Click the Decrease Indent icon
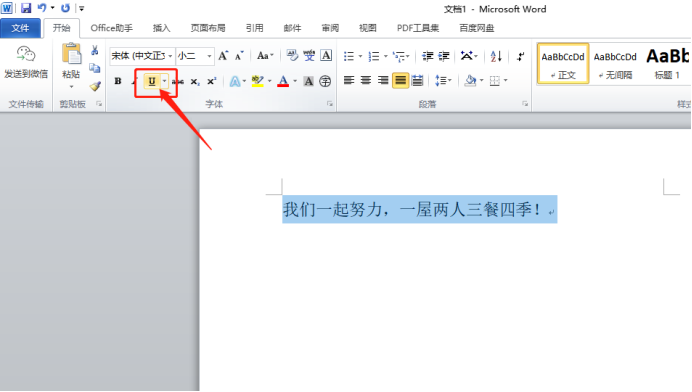The width and height of the screenshot is (692, 392). coord(427,56)
